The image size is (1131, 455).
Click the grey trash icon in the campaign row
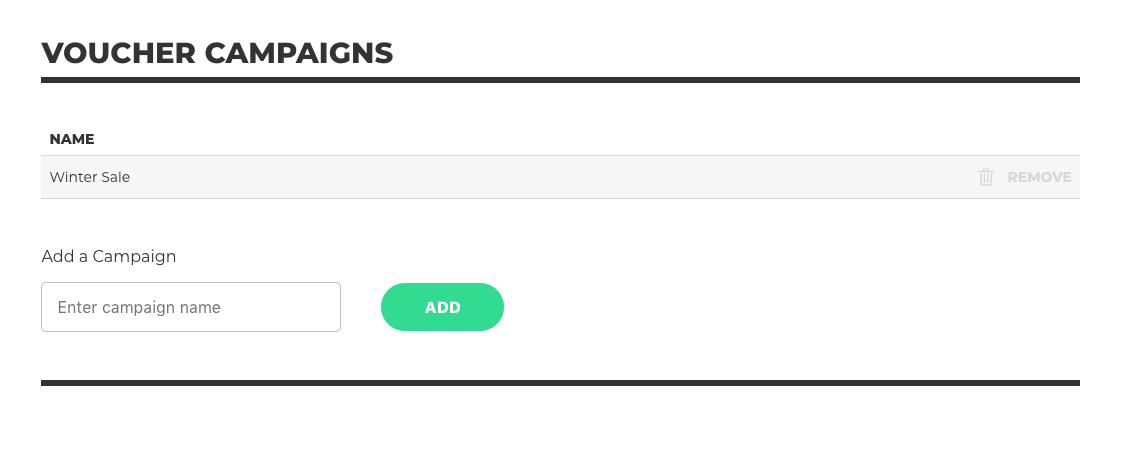pyautogui.click(x=985, y=177)
